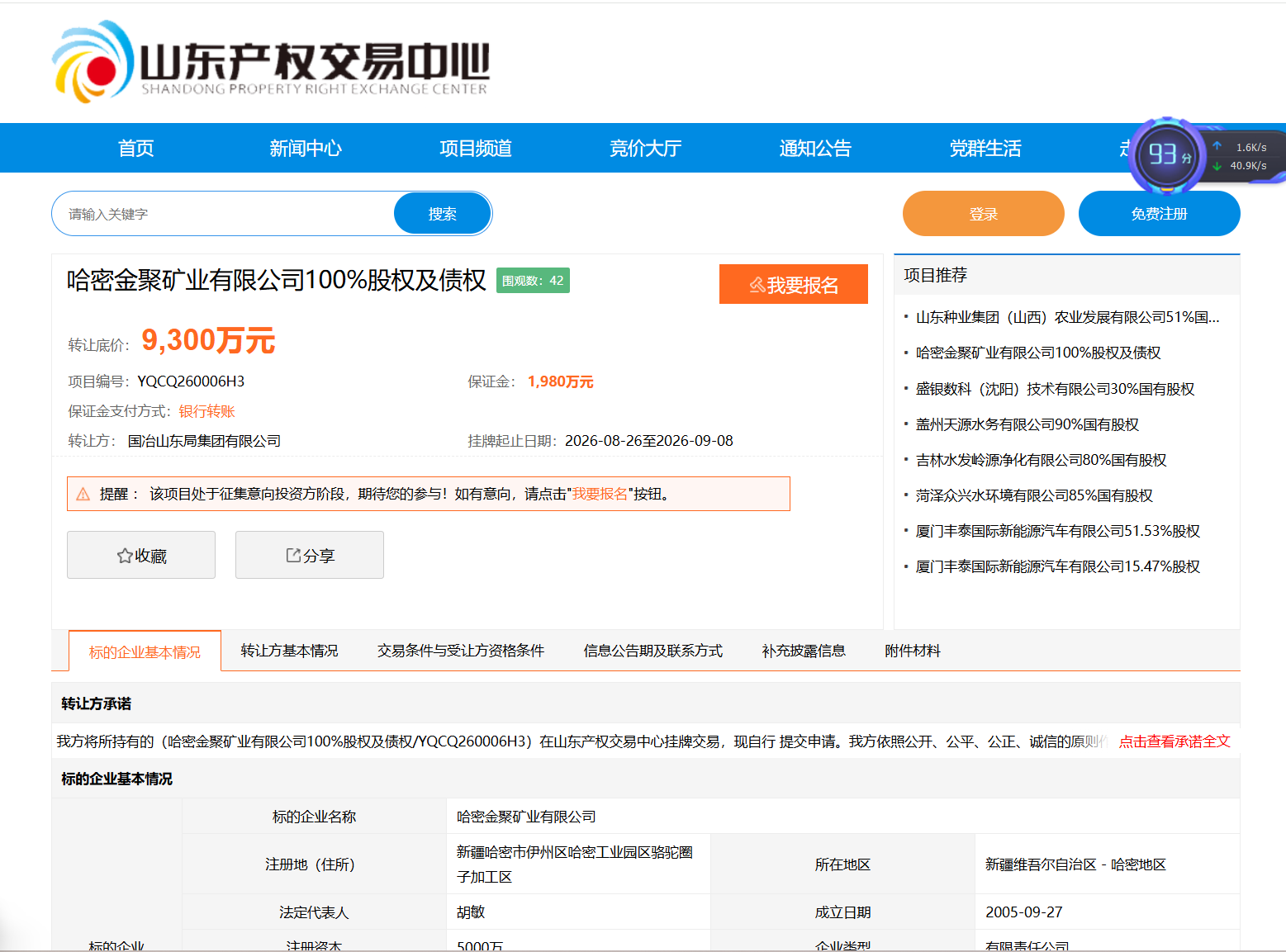Open recommended project 吉林水发岭源净化有限公司80%国有股权

point(1042,460)
